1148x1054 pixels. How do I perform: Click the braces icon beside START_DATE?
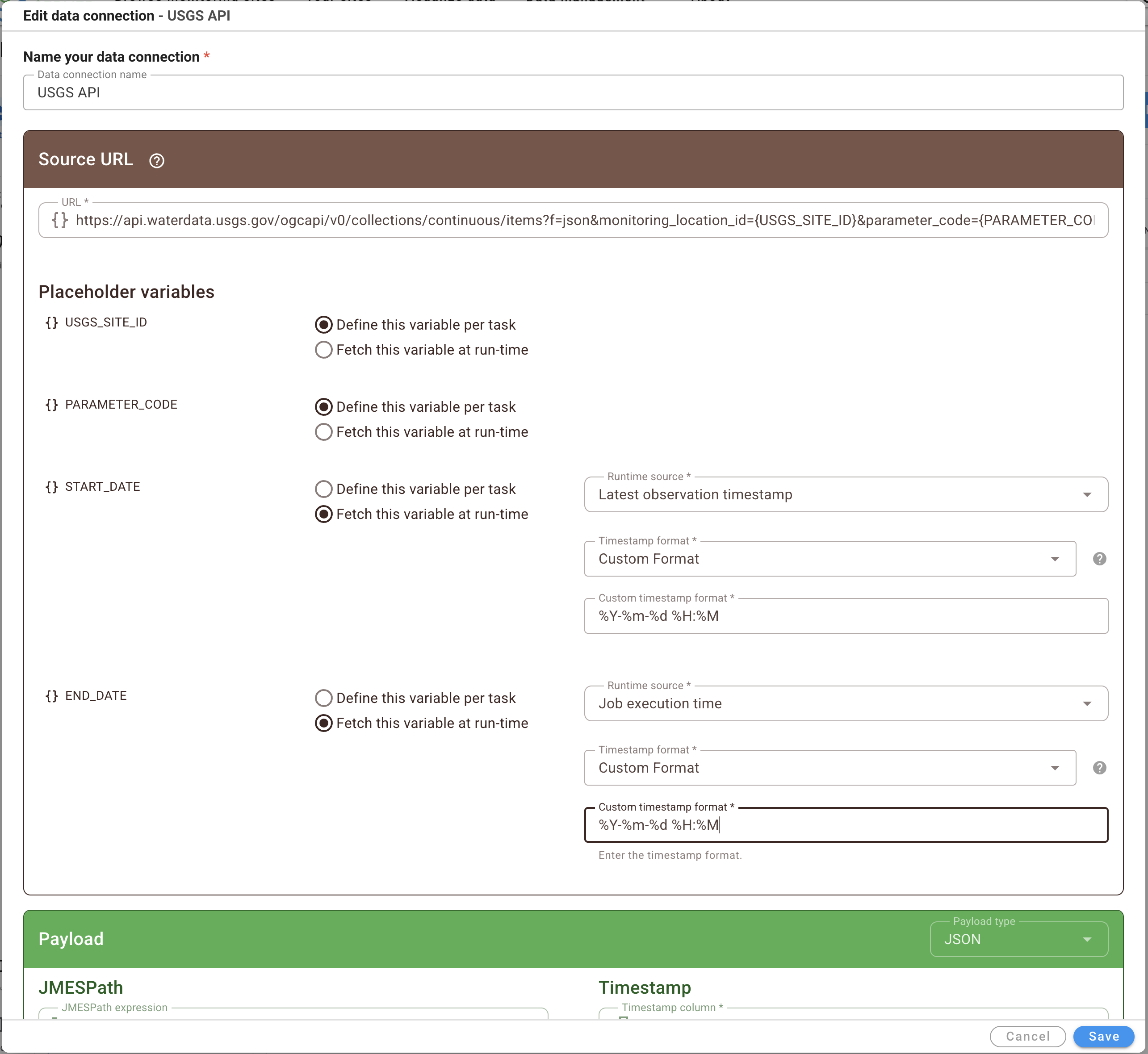(x=52, y=487)
